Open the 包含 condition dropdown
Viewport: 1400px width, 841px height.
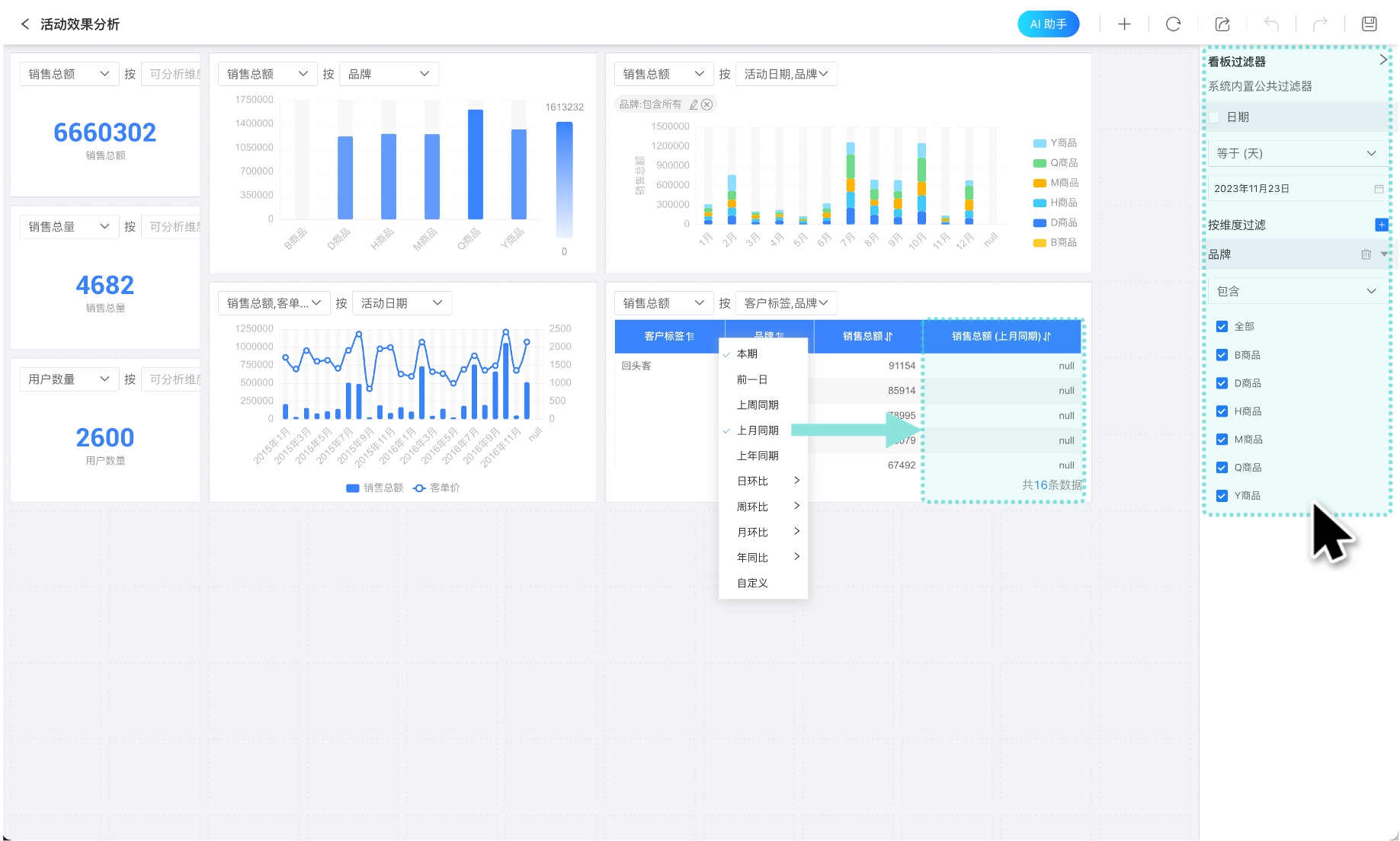[x=1296, y=291]
